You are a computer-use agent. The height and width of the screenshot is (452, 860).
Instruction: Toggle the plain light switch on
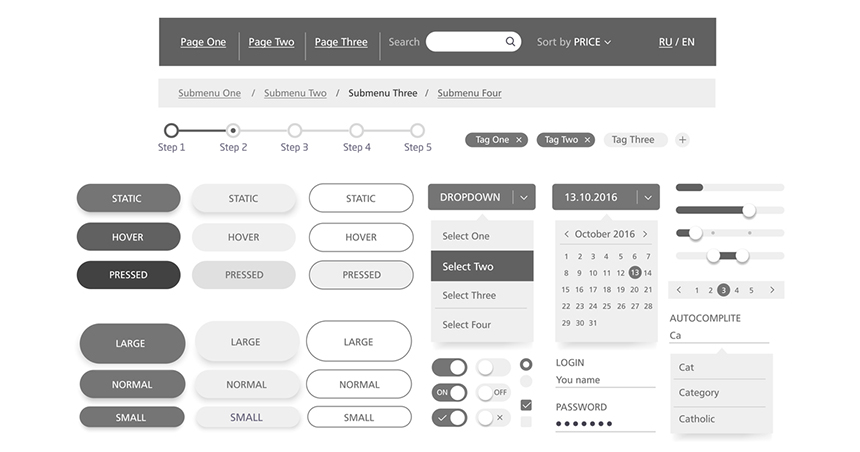click(x=493, y=368)
